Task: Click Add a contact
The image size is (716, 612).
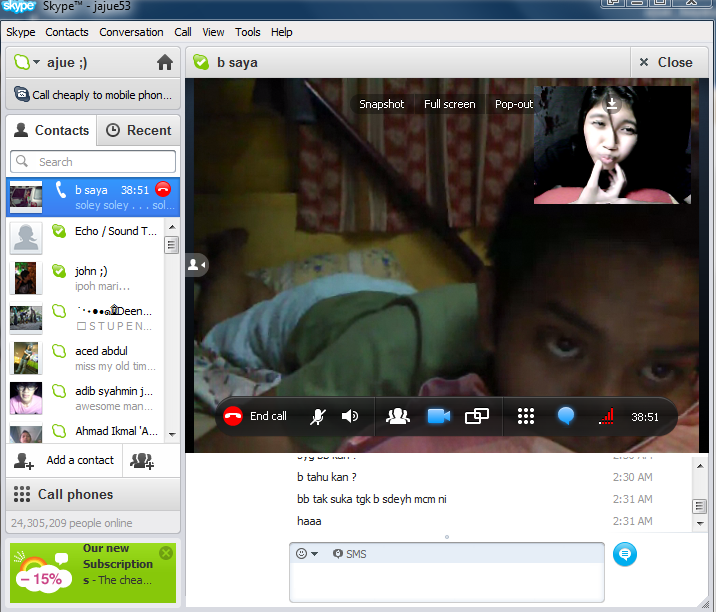Action: (x=64, y=460)
